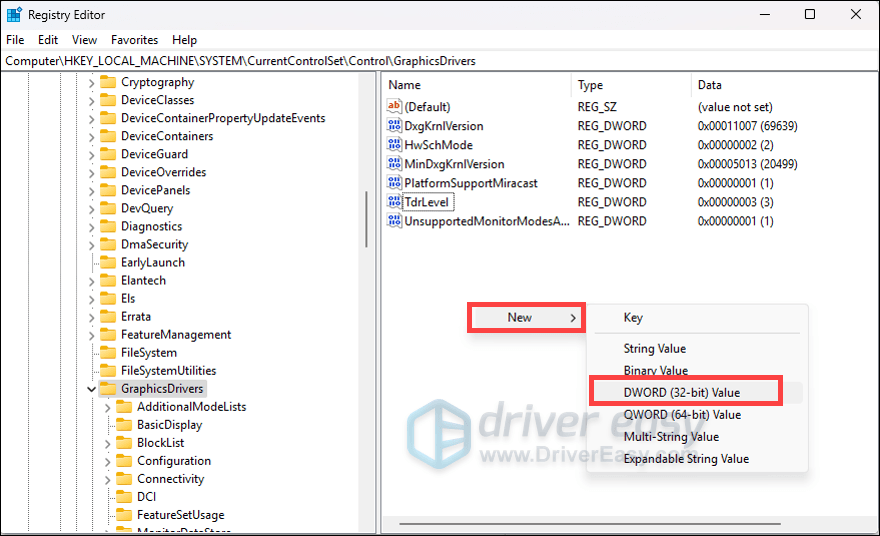Click the Registry Editor app icon in title bar
This screenshot has height=536, width=880.
(14, 15)
